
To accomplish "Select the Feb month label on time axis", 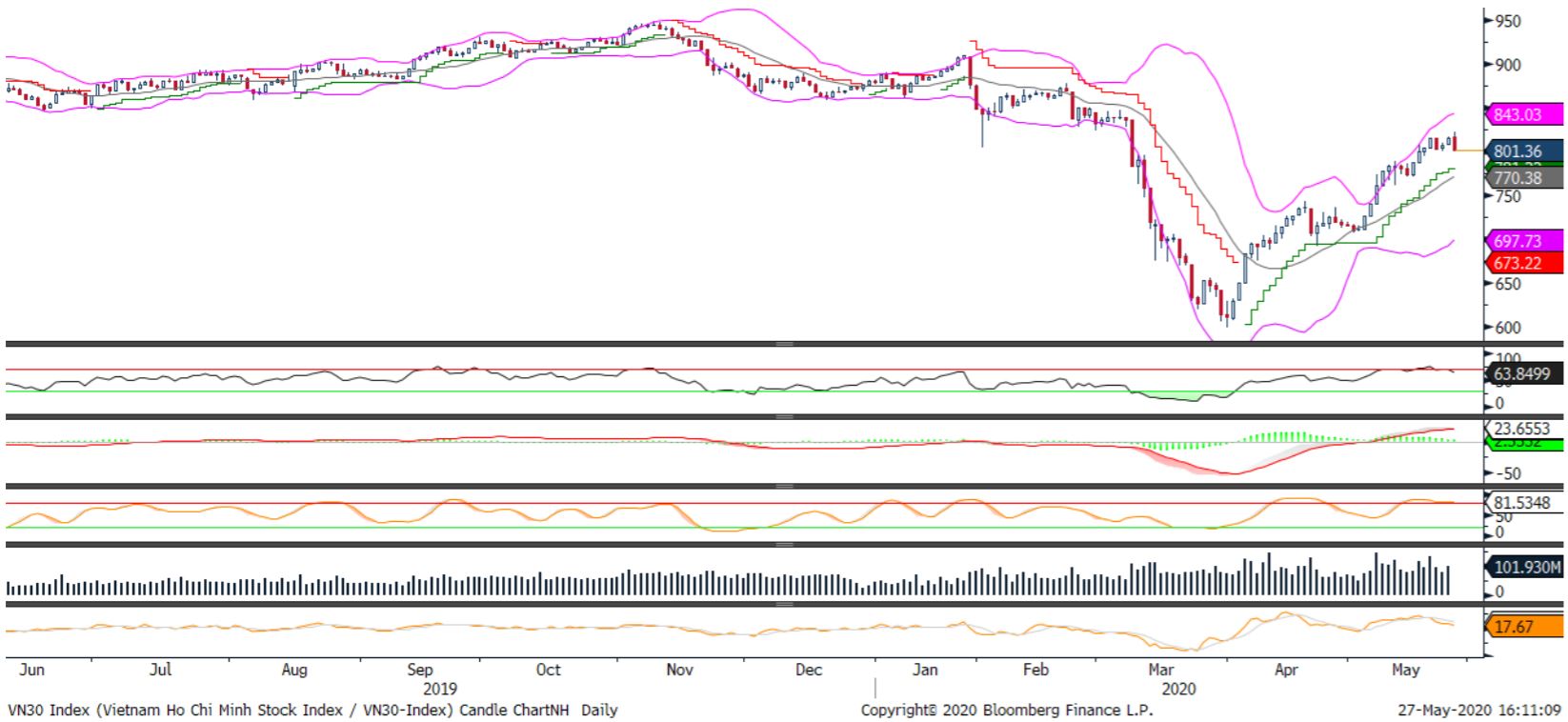I will 1035,670.
